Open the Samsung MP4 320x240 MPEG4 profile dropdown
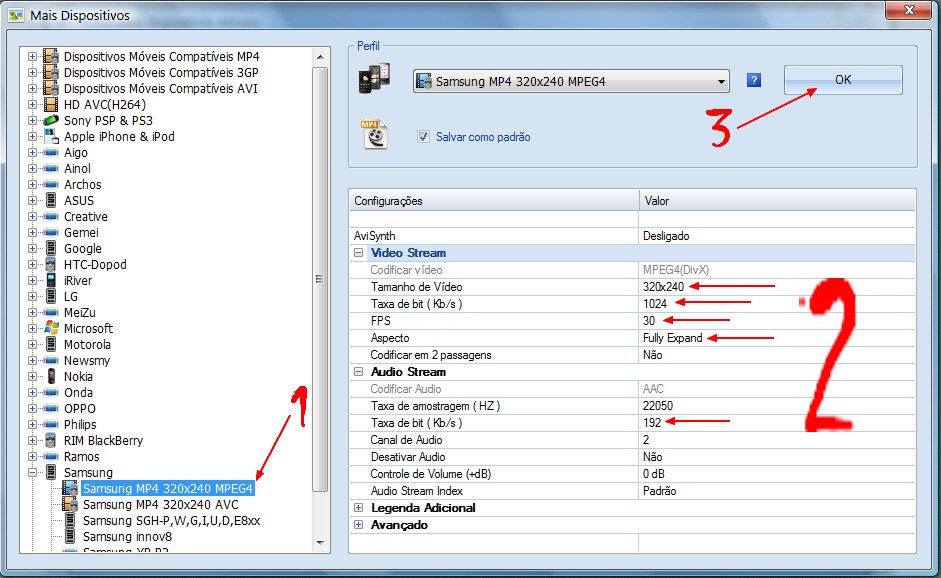 [571, 81]
